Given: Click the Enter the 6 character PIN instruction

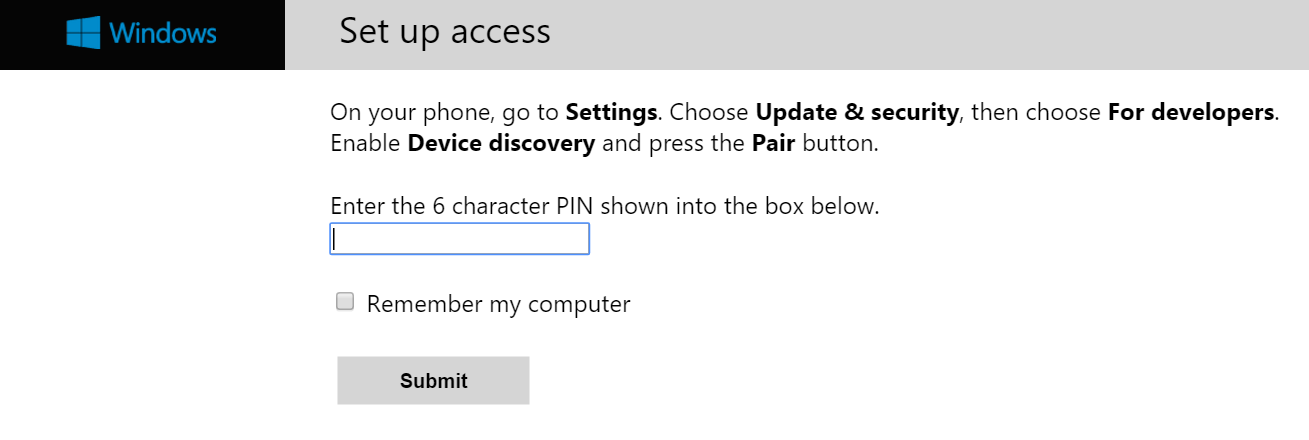Looking at the screenshot, I should [x=605, y=208].
